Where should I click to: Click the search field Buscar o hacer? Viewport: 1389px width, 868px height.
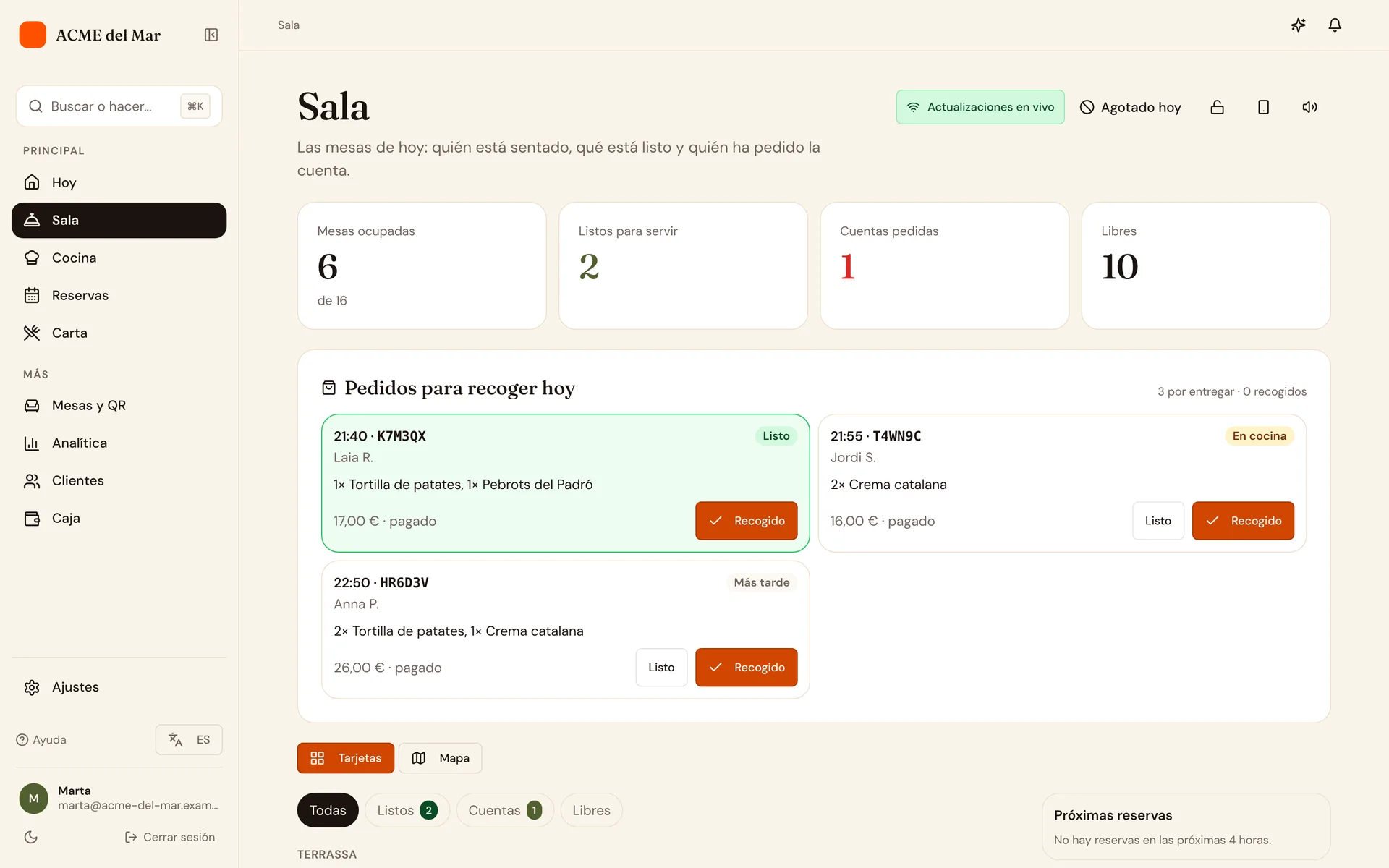click(119, 106)
